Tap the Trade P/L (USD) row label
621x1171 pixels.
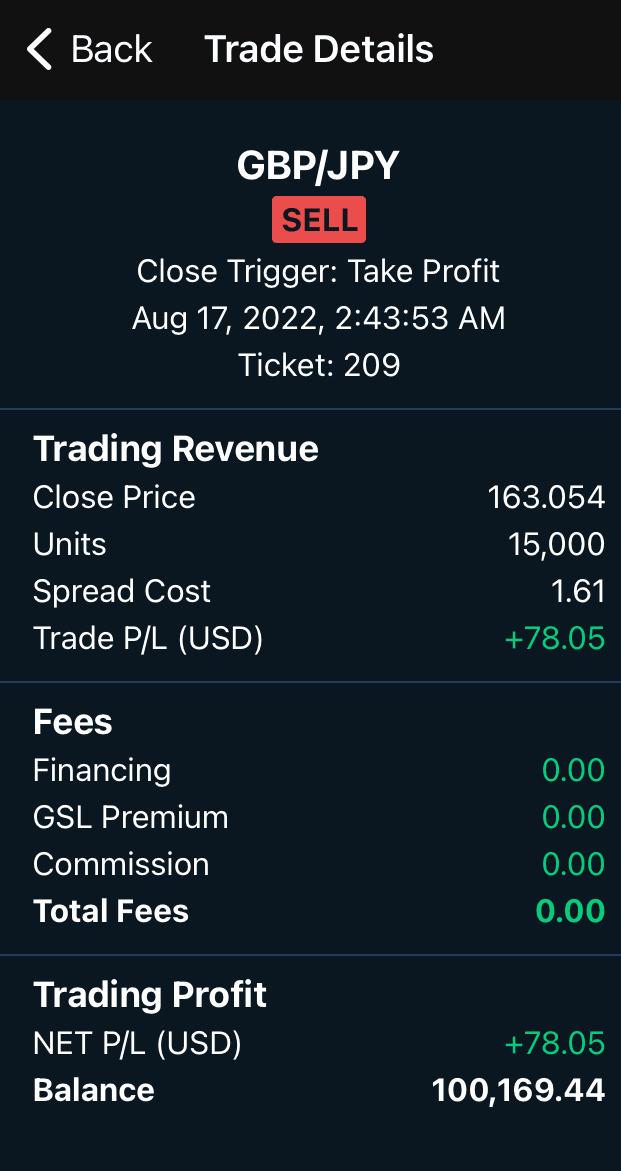(x=148, y=638)
